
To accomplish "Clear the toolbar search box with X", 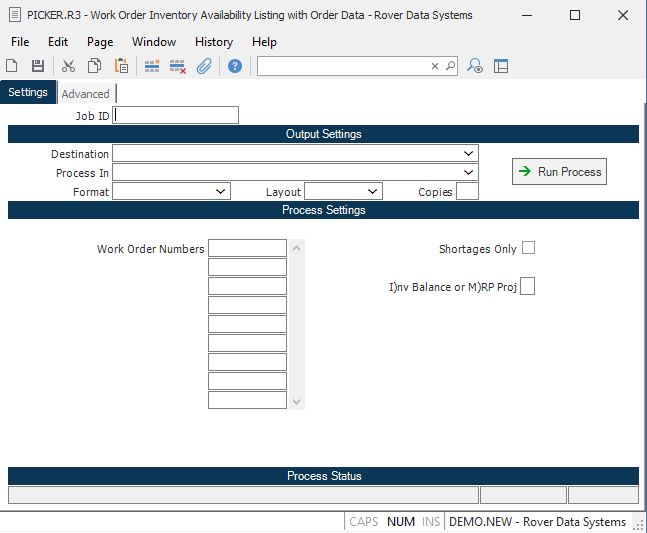I will click(x=435, y=66).
